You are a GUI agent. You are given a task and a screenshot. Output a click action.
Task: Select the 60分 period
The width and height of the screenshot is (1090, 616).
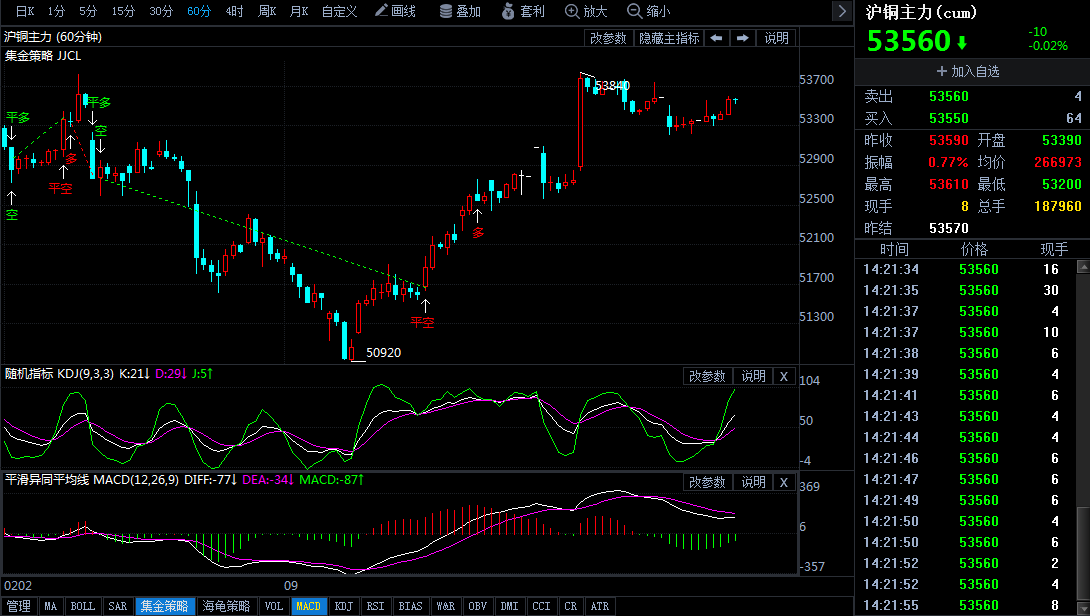tap(199, 11)
